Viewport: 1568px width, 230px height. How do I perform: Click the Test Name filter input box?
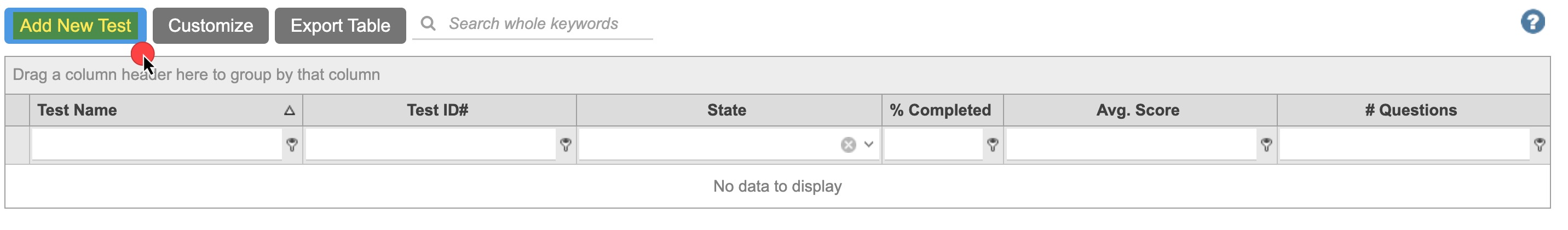157,145
